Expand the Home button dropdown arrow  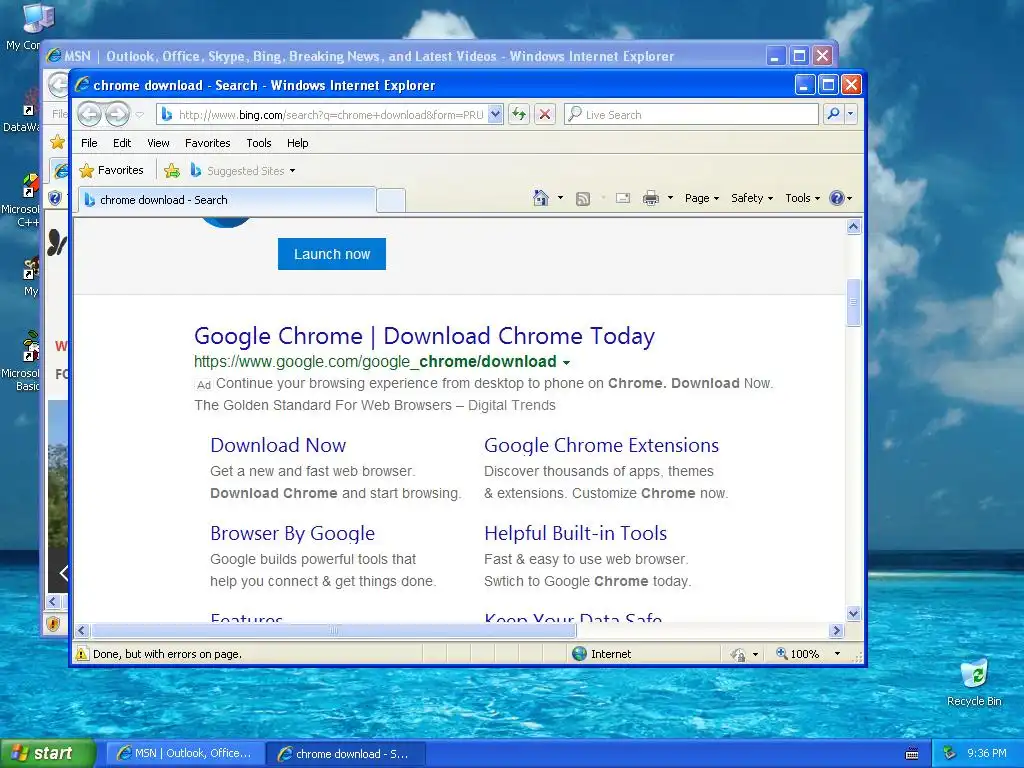560,198
